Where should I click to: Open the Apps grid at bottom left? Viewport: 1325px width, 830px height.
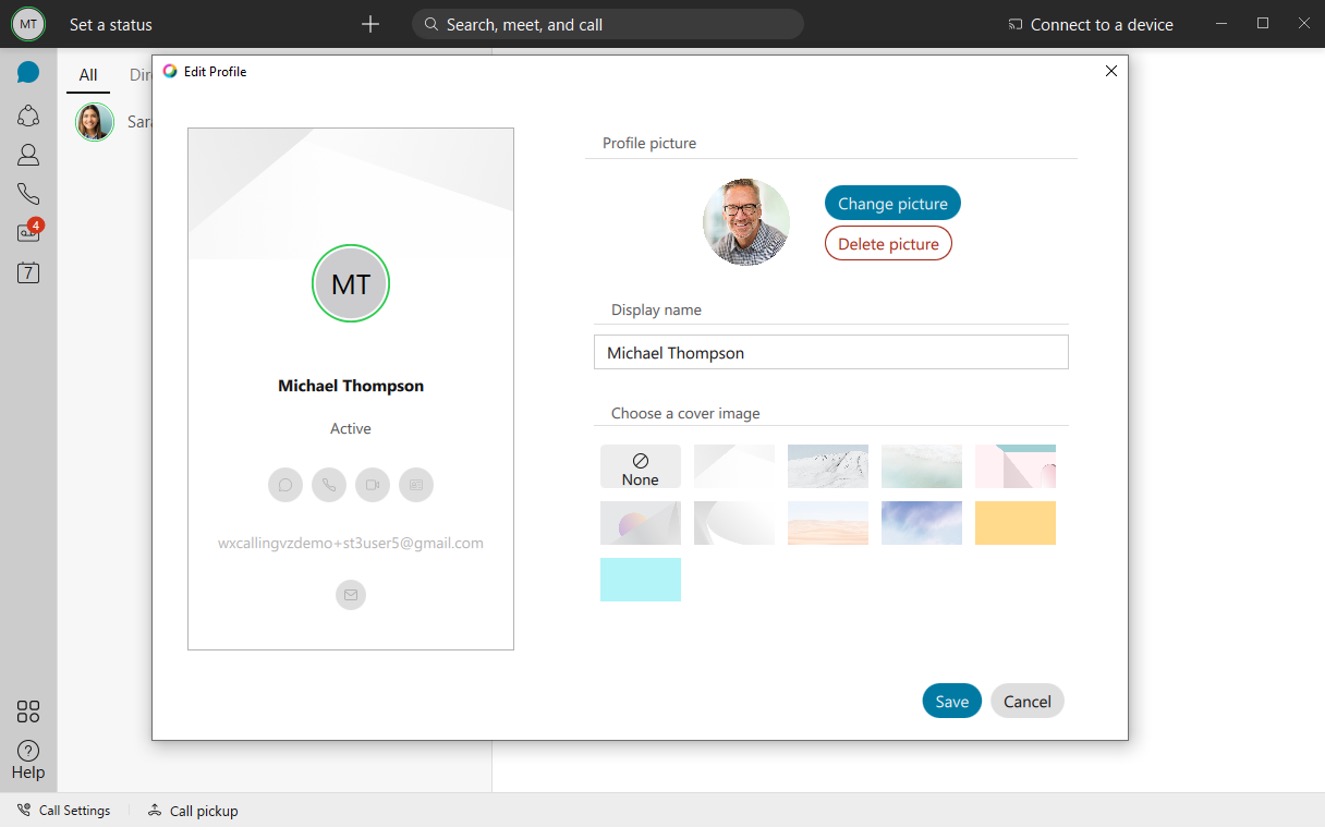click(28, 711)
